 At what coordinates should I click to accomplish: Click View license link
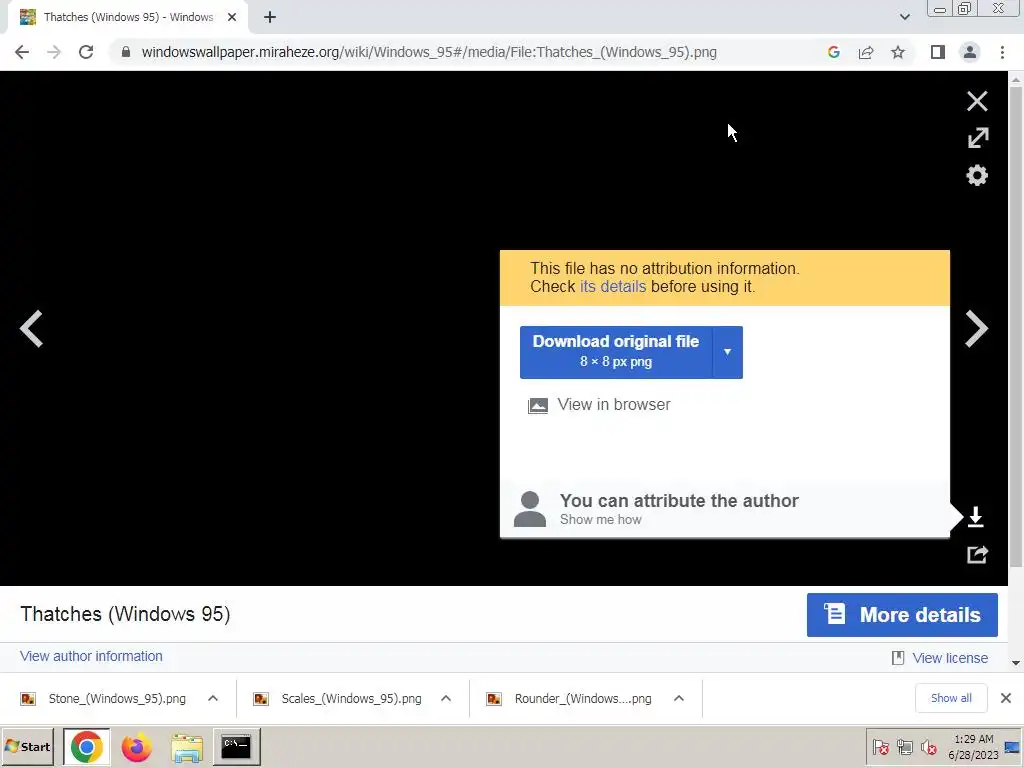click(x=950, y=658)
